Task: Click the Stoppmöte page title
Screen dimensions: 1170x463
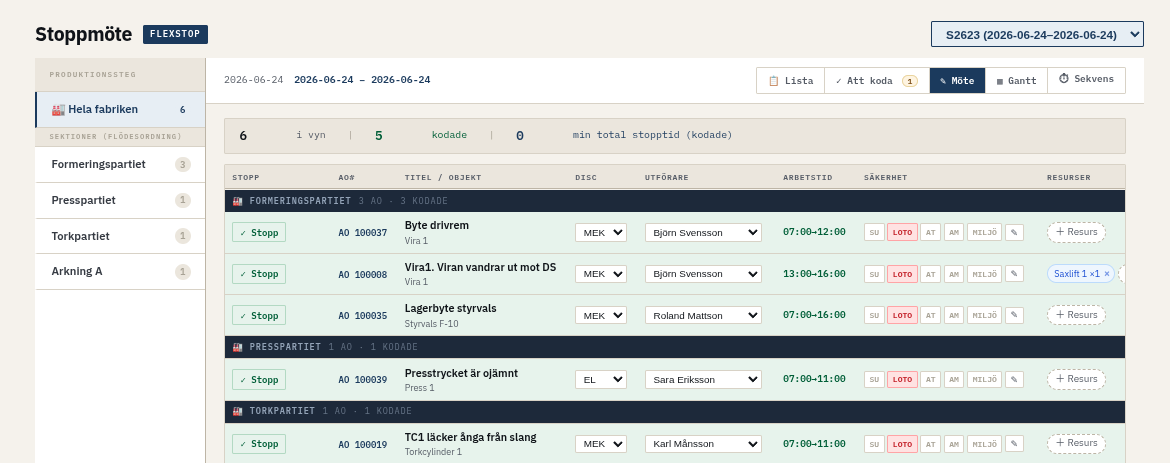Action: click(84, 34)
